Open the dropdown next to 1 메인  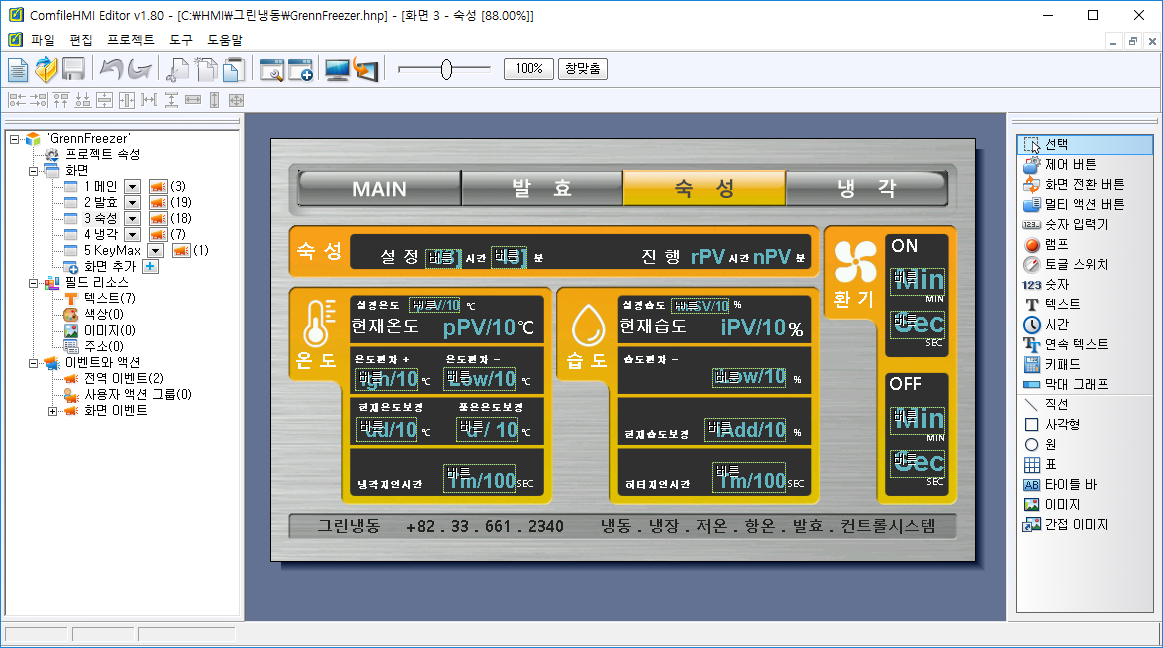[x=132, y=186]
